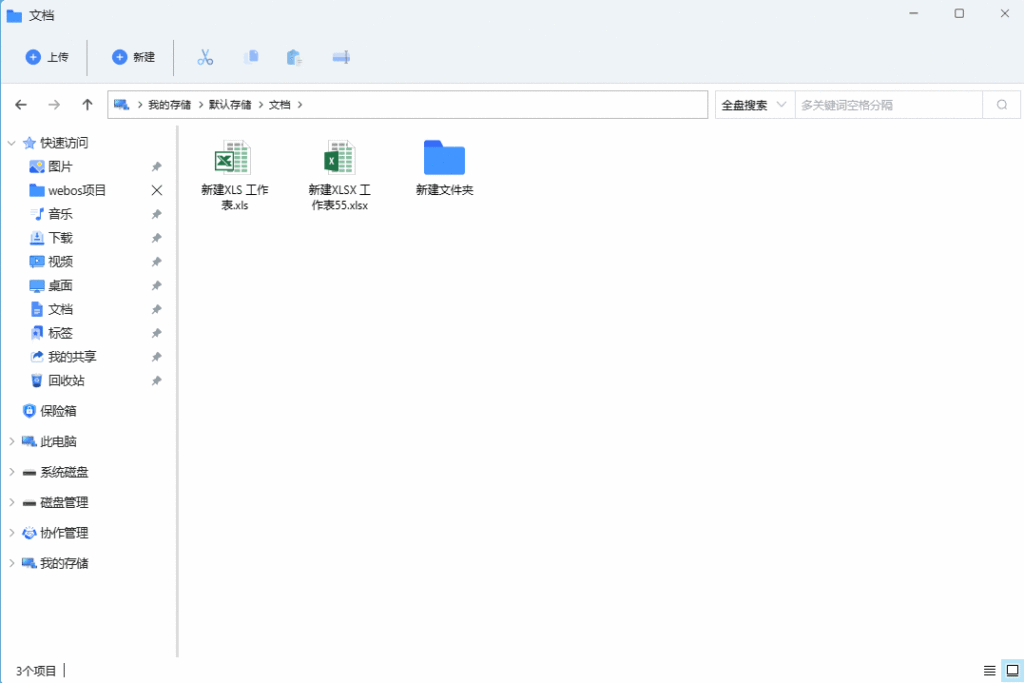Click the search magnifier button
1024x683 pixels.
1002,105
